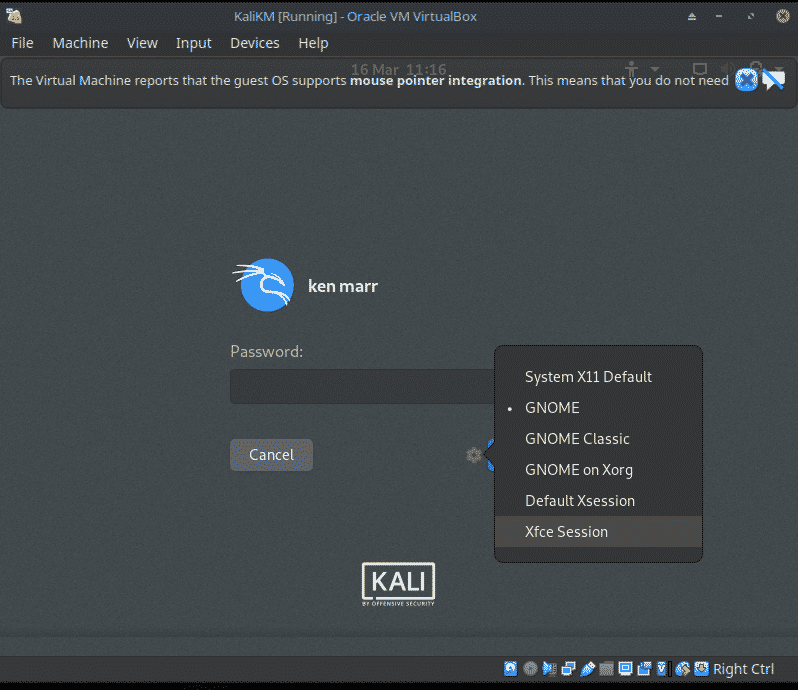Screen dimensions: 798x690
Task: Select GNOME Classic session
Action: pyautogui.click(x=577, y=439)
